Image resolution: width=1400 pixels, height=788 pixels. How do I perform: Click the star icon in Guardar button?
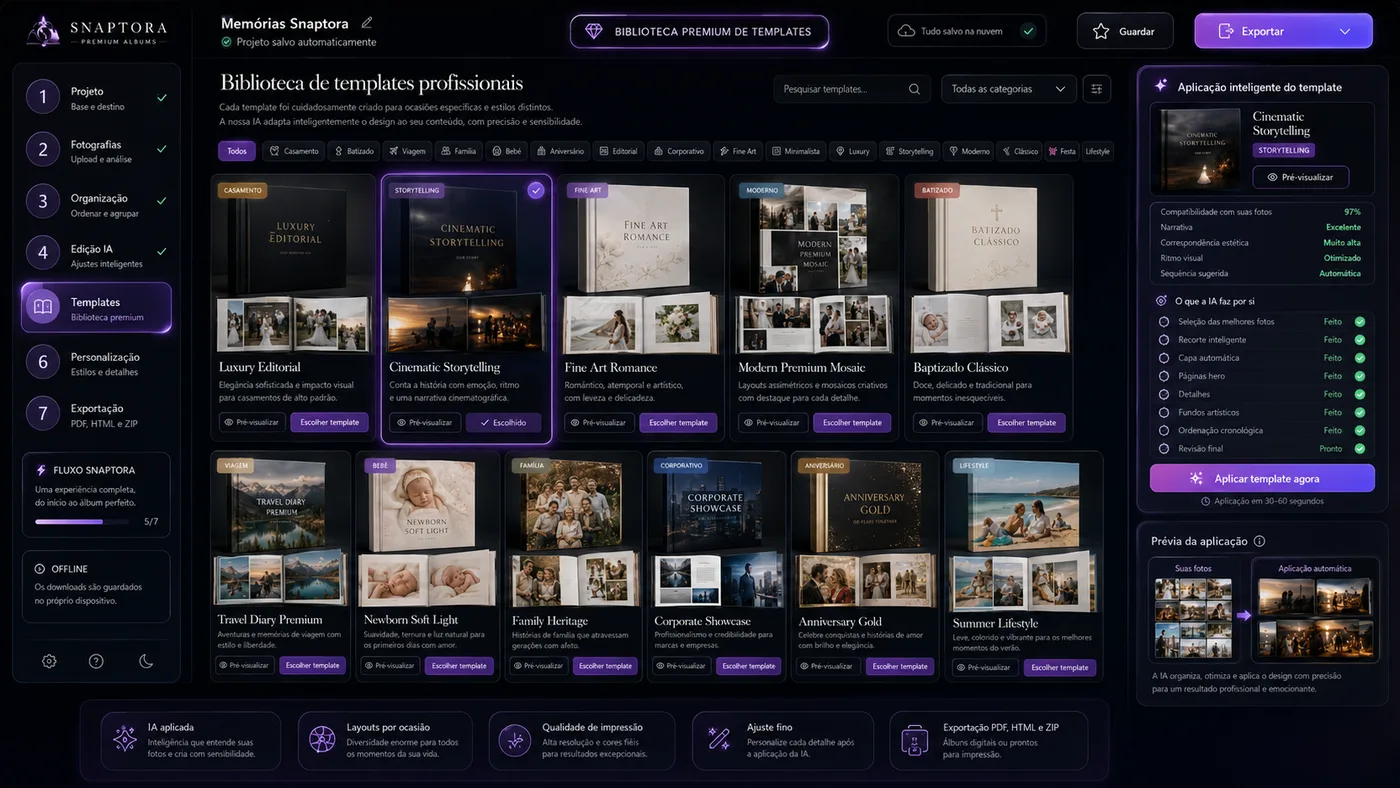pyautogui.click(x=1101, y=32)
